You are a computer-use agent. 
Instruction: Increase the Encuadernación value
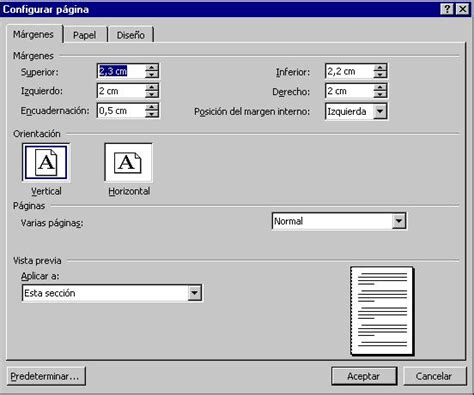click(152, 107)
